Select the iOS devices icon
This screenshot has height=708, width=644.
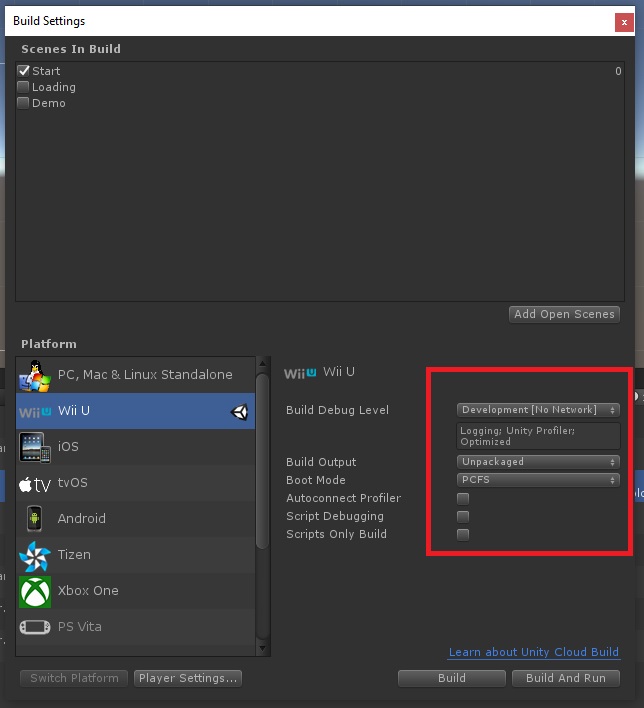[35, 447]
